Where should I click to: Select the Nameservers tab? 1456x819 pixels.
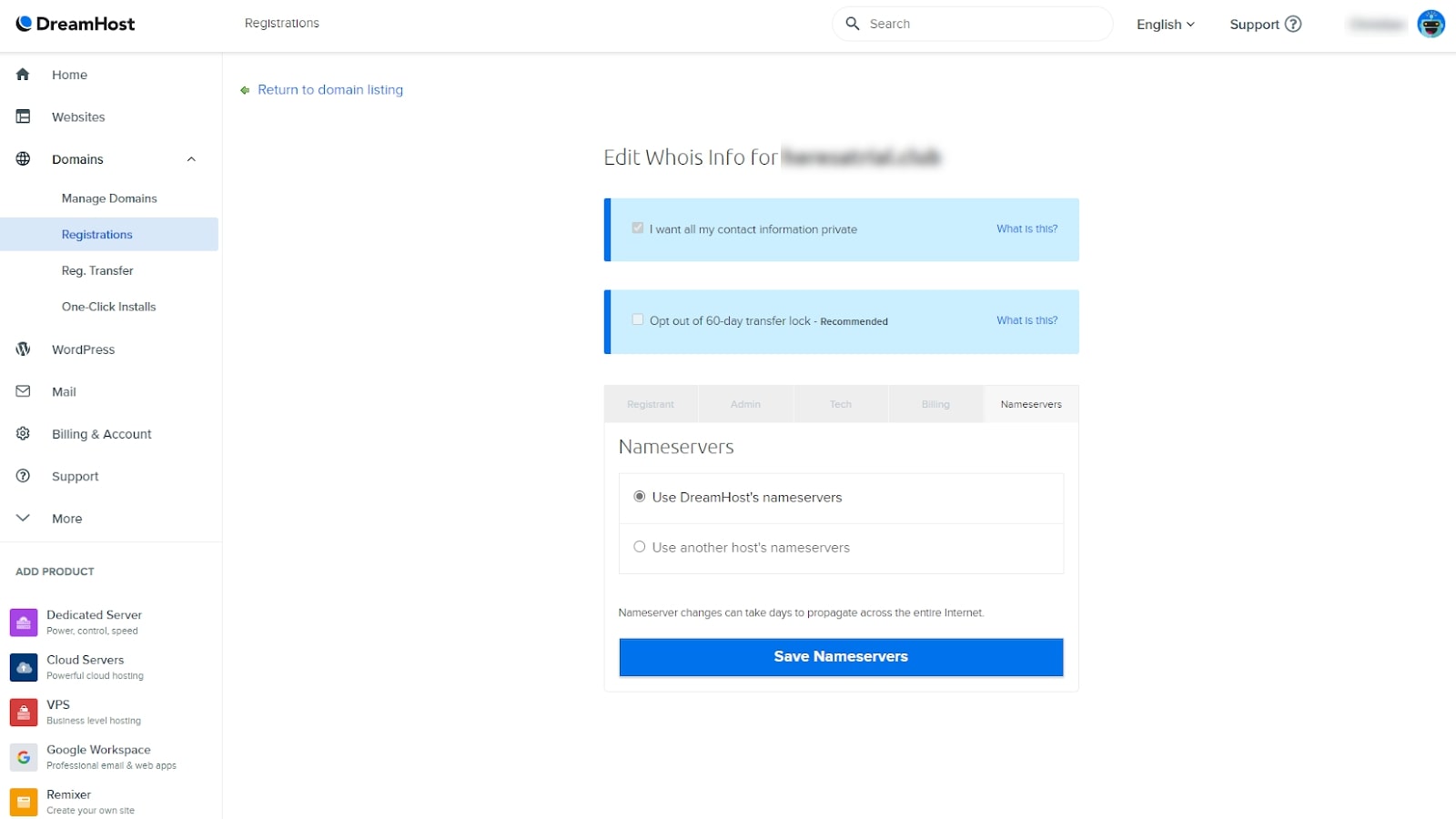tap(1031, 404)
